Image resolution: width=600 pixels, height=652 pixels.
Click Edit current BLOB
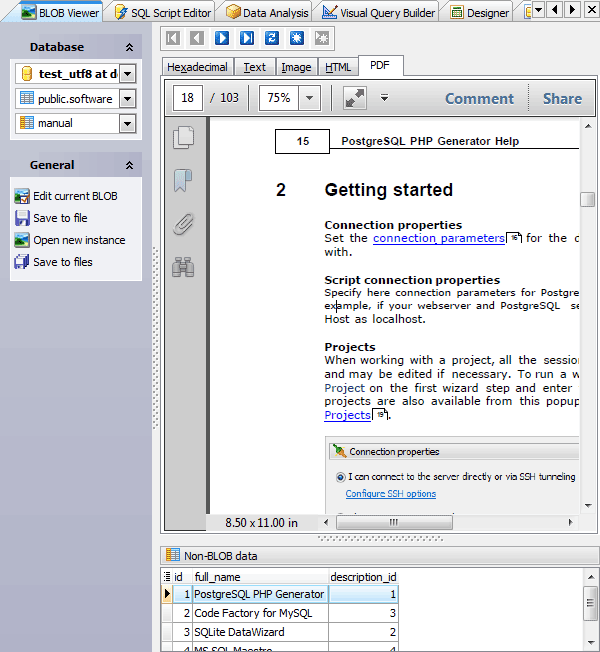pos(75,196)
